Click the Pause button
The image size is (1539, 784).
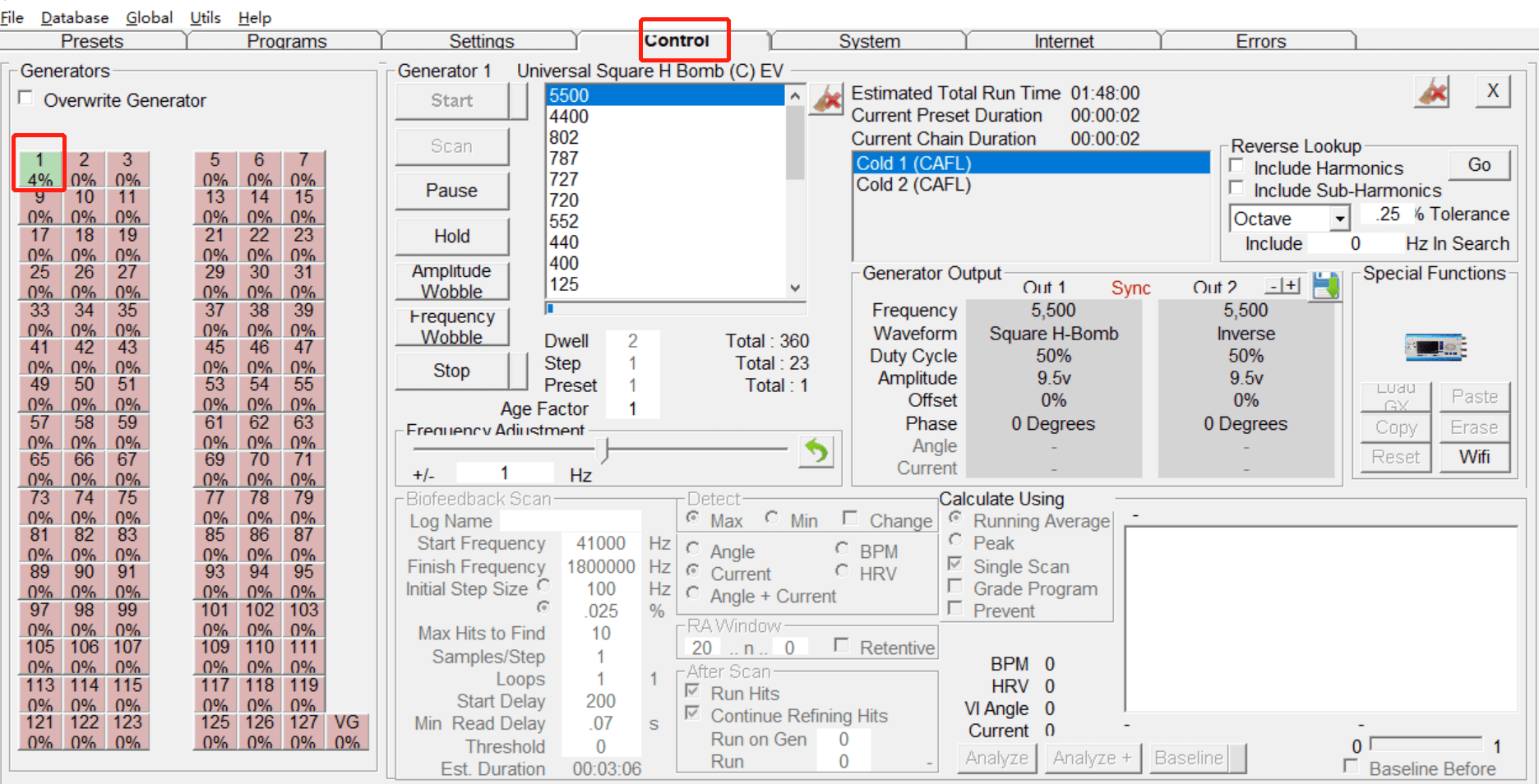(x=451, y=191)
